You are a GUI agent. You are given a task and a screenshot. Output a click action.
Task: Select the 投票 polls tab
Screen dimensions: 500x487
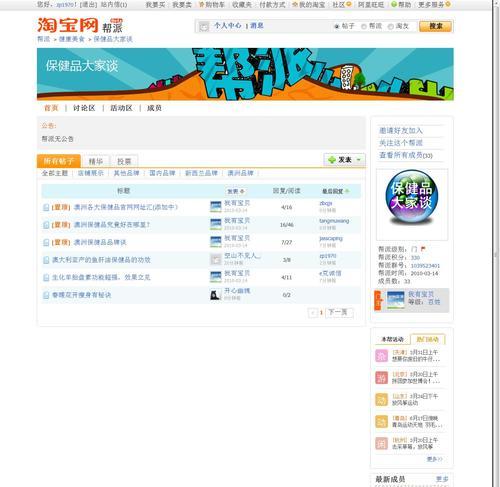pyautogui.click(x=124, y=161)
